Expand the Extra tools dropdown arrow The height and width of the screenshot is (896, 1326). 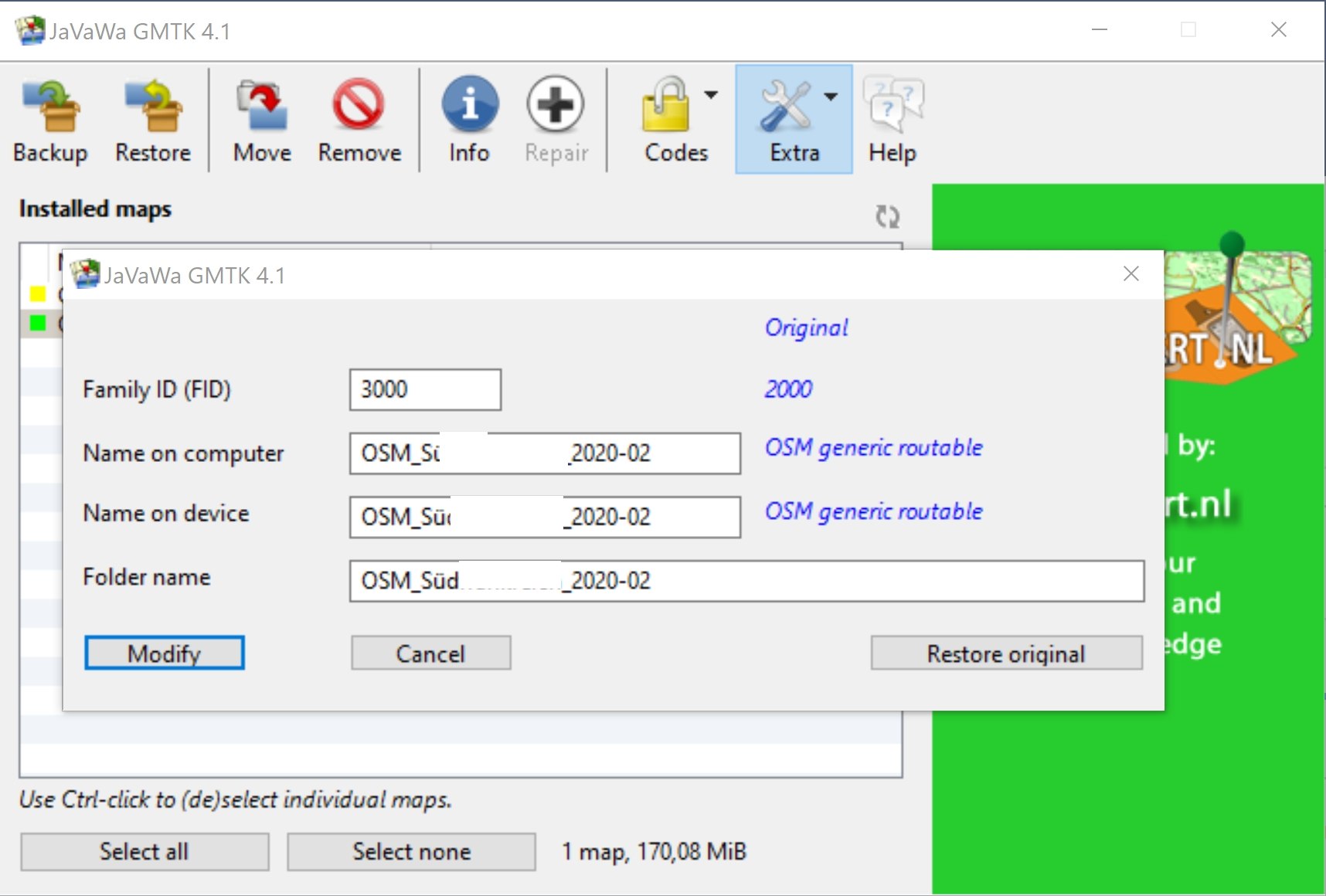[x=831, y=97]
